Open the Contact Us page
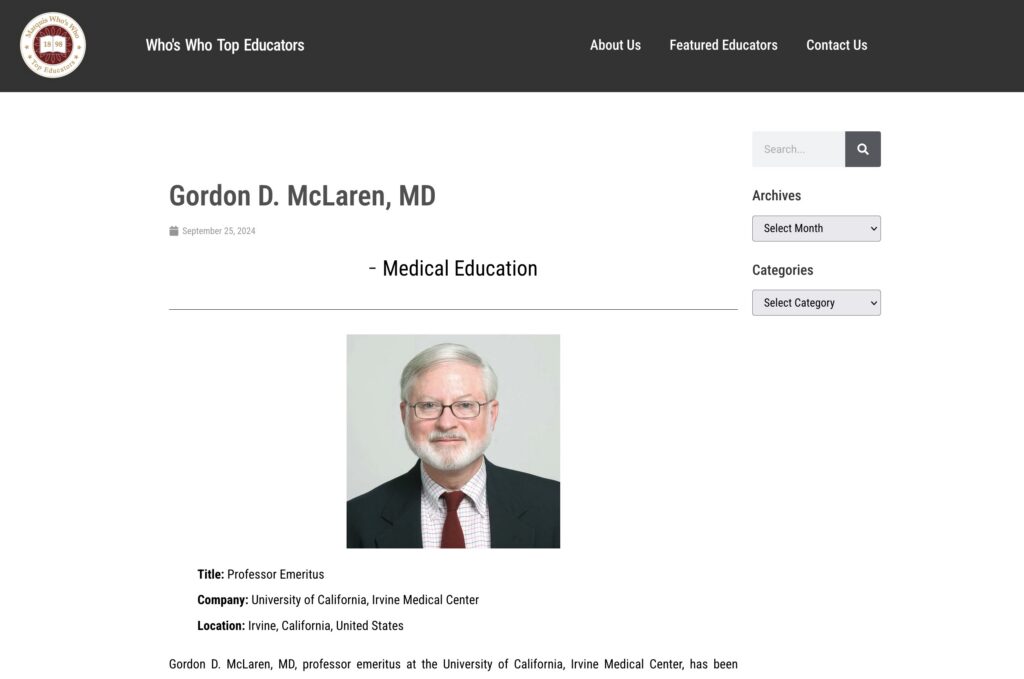1024x679 pixels. point(837,45)
